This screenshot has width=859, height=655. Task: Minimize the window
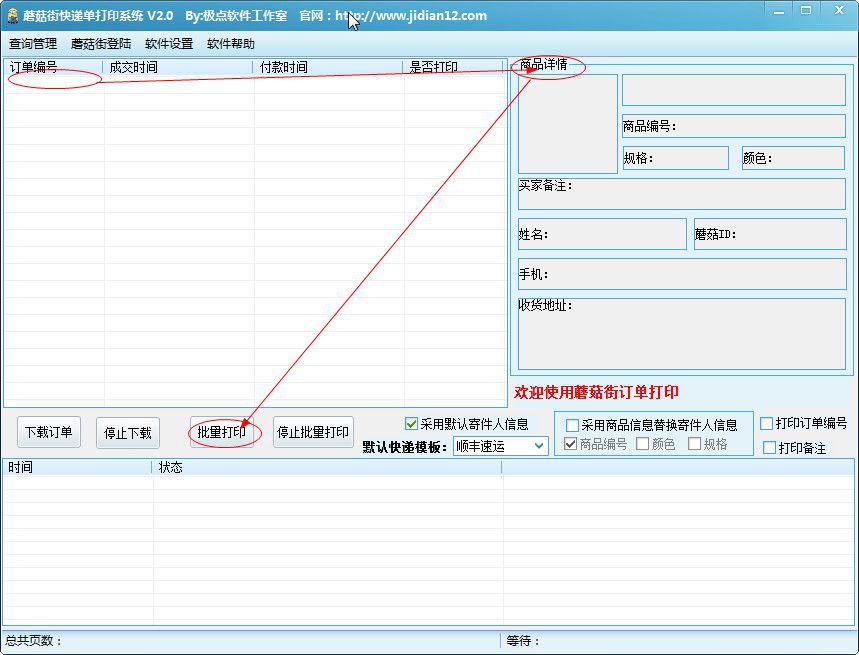pyautogui.click(x=779, y=11)
